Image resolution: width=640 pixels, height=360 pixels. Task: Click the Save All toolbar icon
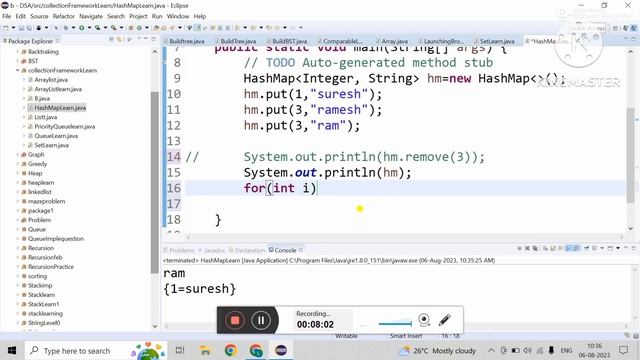(29, 28)
